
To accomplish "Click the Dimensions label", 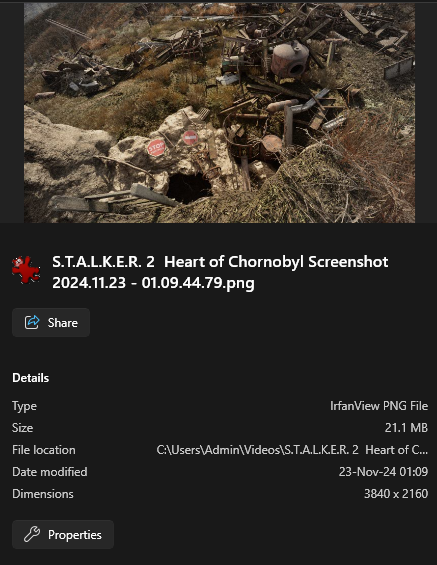I will tap(43, 494).
